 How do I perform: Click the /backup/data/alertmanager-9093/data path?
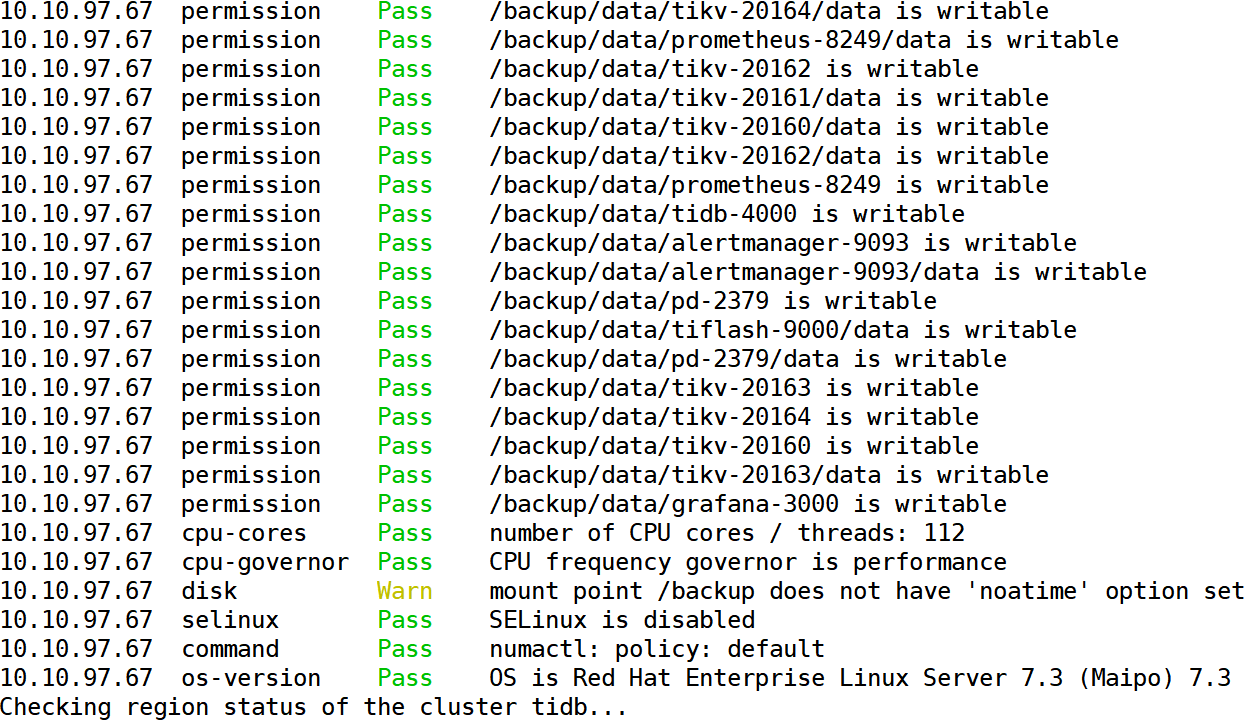tap(818, 272)
